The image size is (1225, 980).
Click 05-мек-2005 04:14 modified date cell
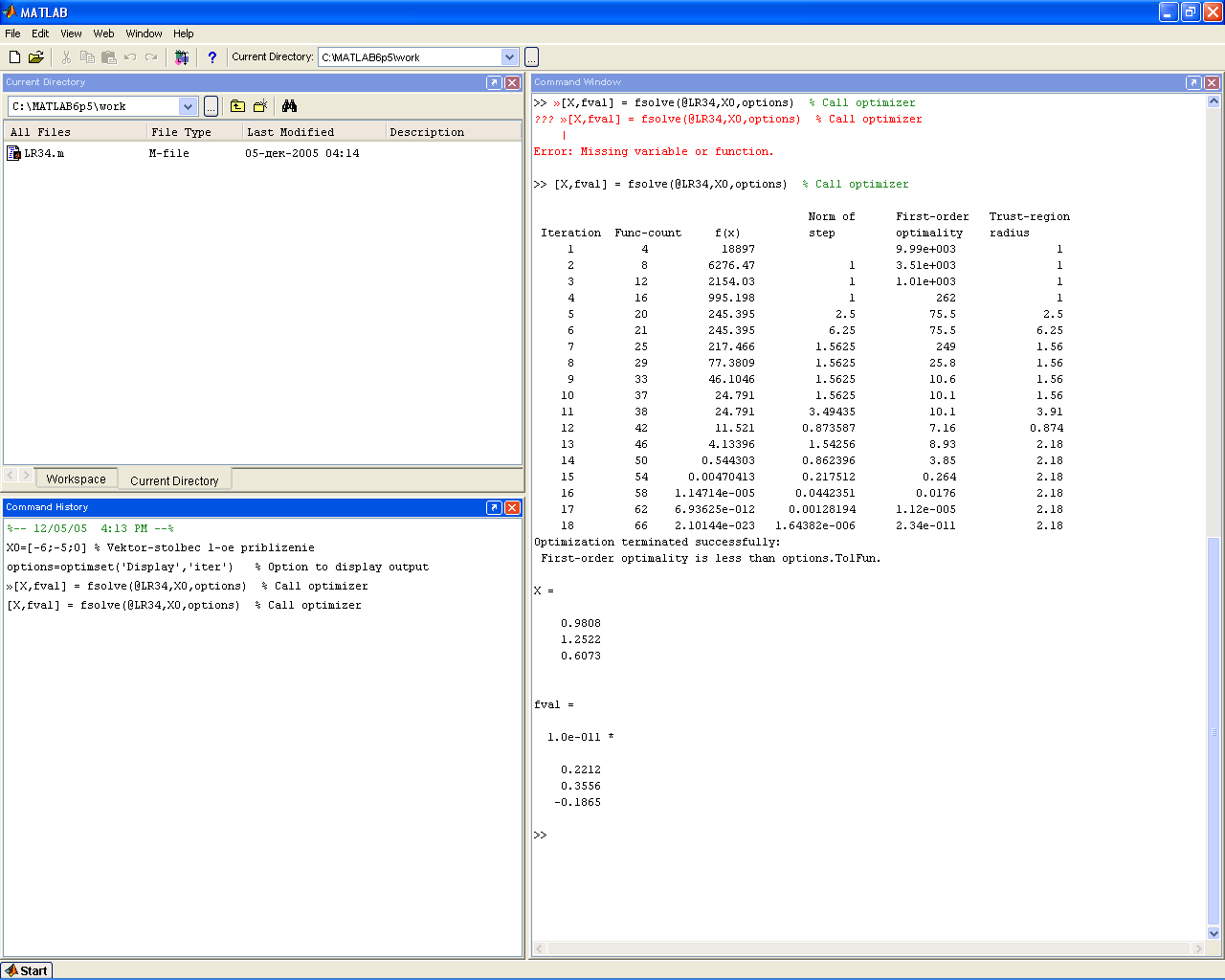pos(302,153)
